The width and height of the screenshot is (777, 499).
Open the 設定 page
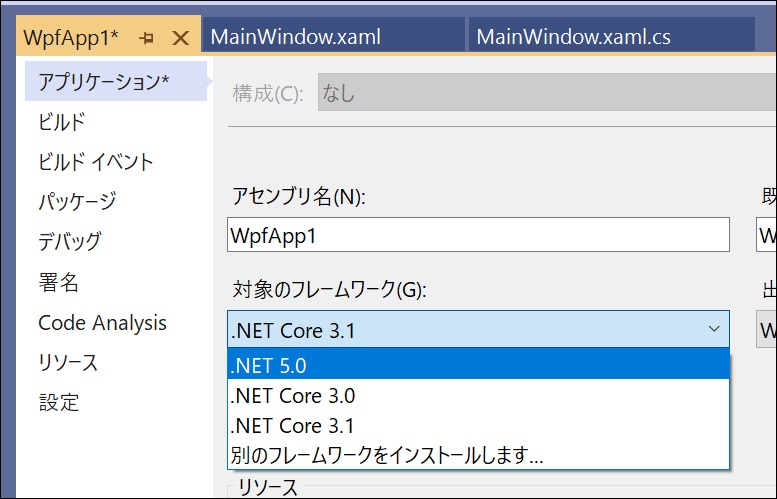click(59, 402)
